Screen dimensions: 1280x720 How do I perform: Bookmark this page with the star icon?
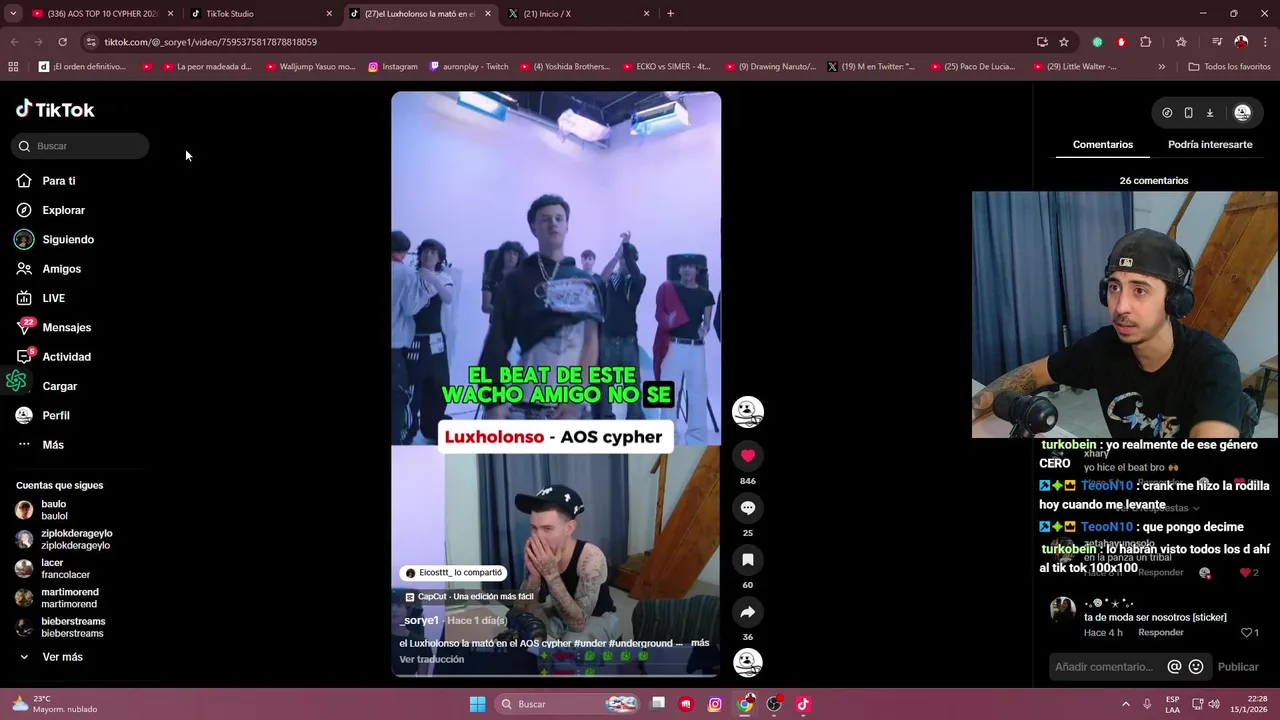pyautogui.click(x=1064, y=42)
